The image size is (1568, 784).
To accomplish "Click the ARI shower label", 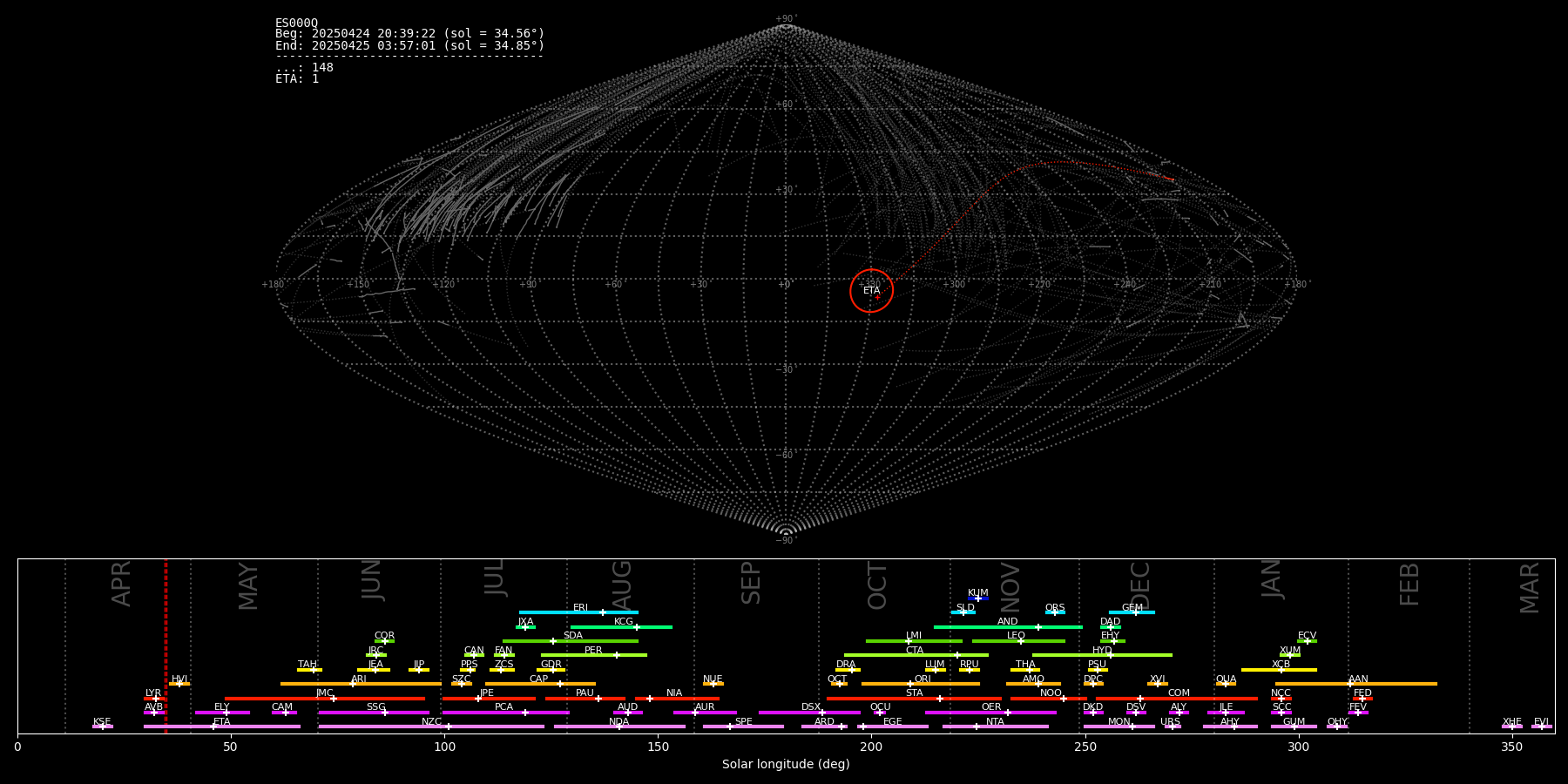I will click(358, 679).
